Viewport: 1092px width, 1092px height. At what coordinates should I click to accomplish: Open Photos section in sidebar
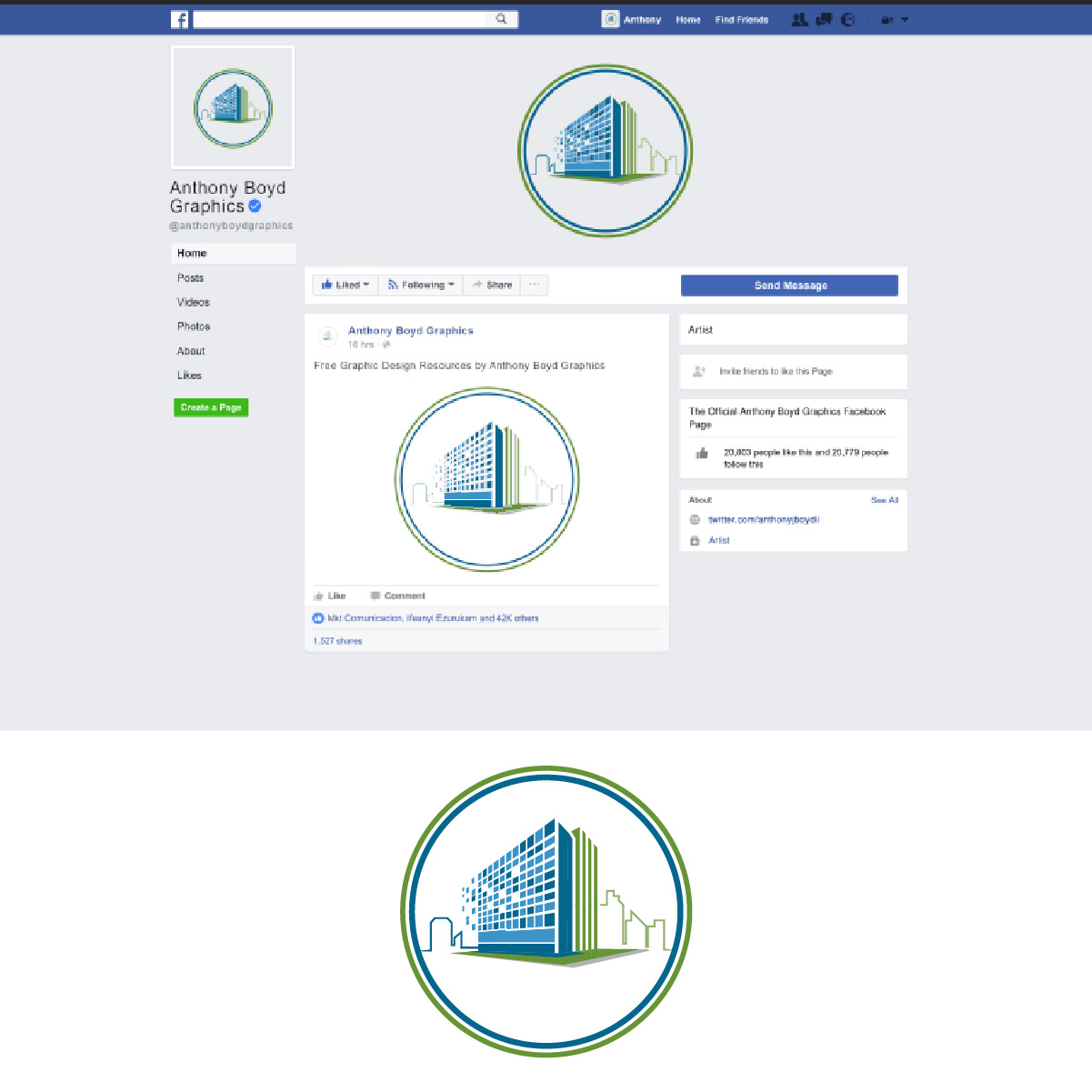[194, 326]
